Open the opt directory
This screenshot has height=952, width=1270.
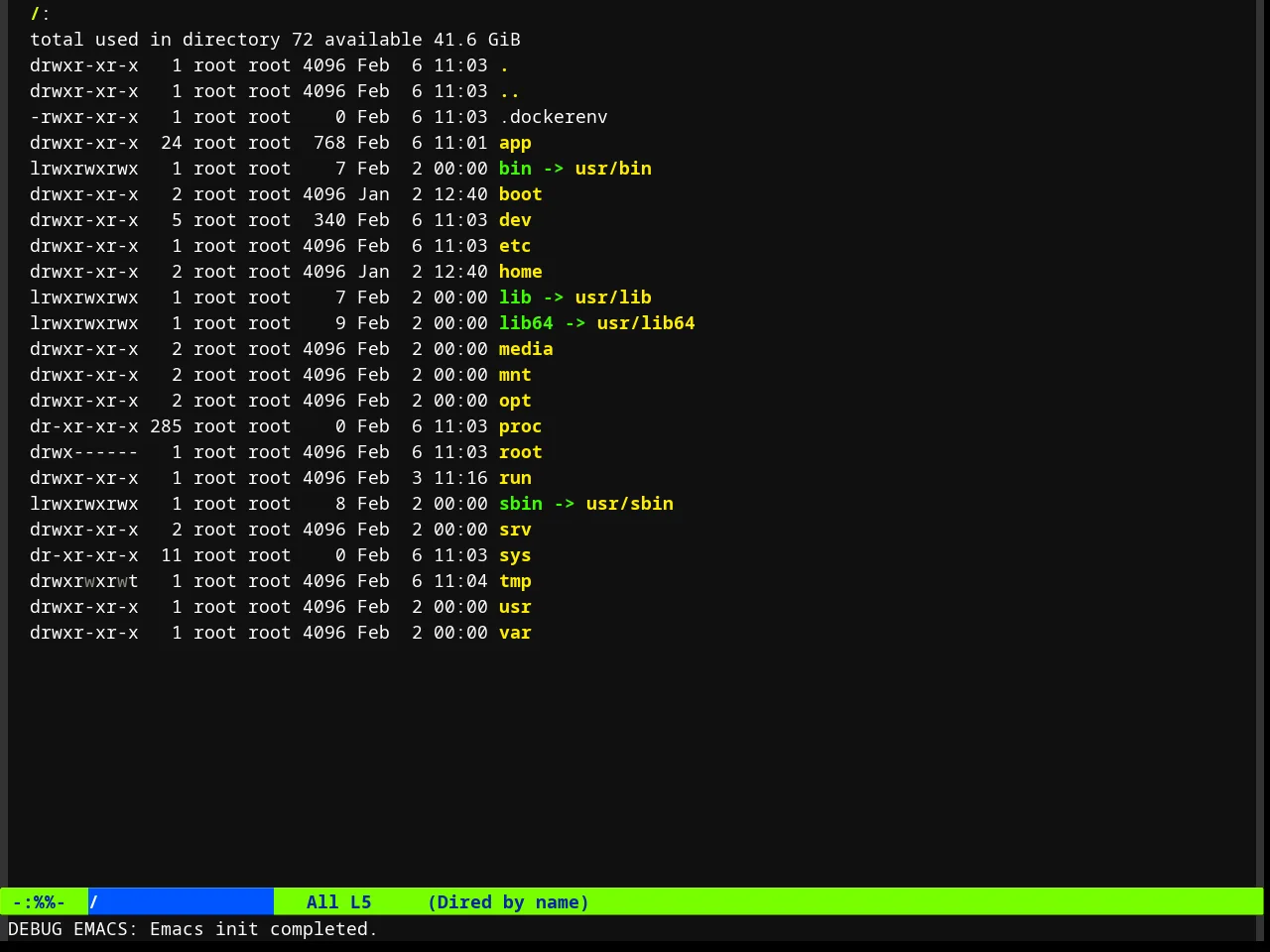pos(515,401)
